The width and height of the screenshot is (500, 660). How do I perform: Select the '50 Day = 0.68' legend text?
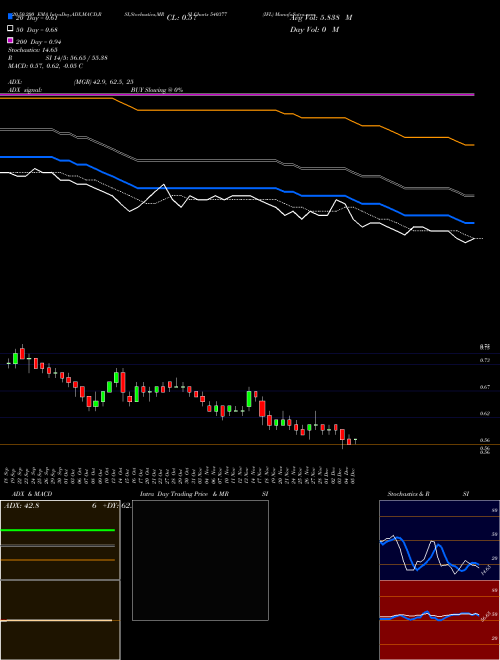click(37, 30)
